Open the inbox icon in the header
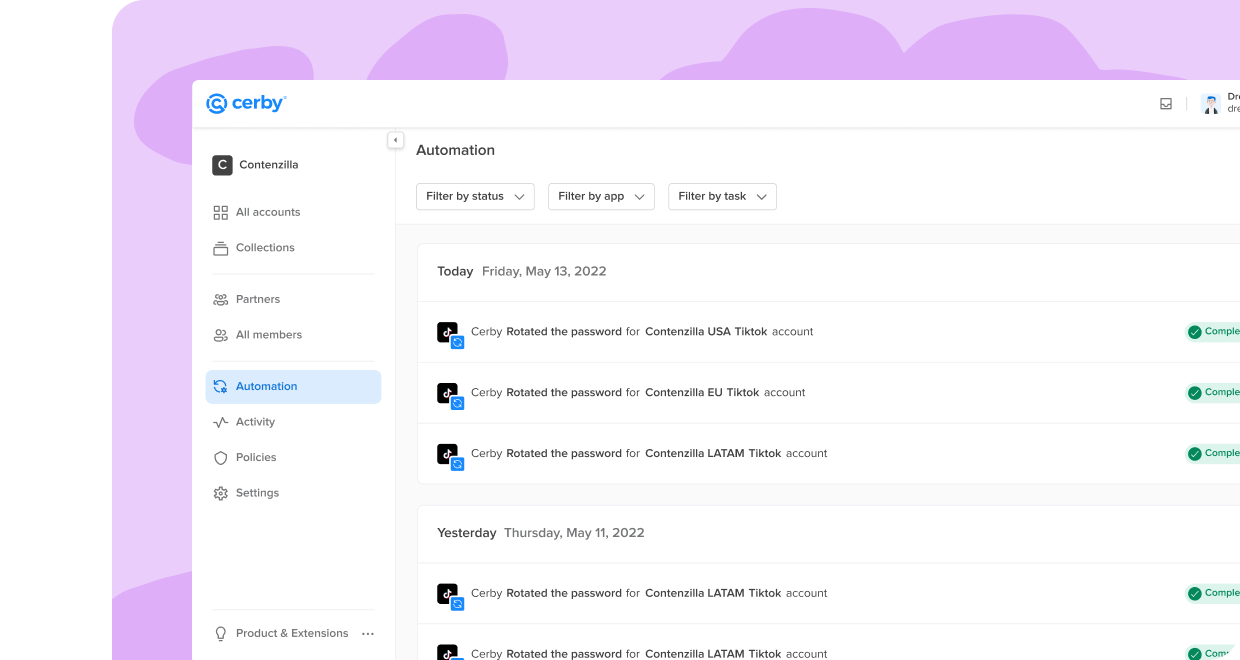 pyautogui.click(x=1166, y=104)
